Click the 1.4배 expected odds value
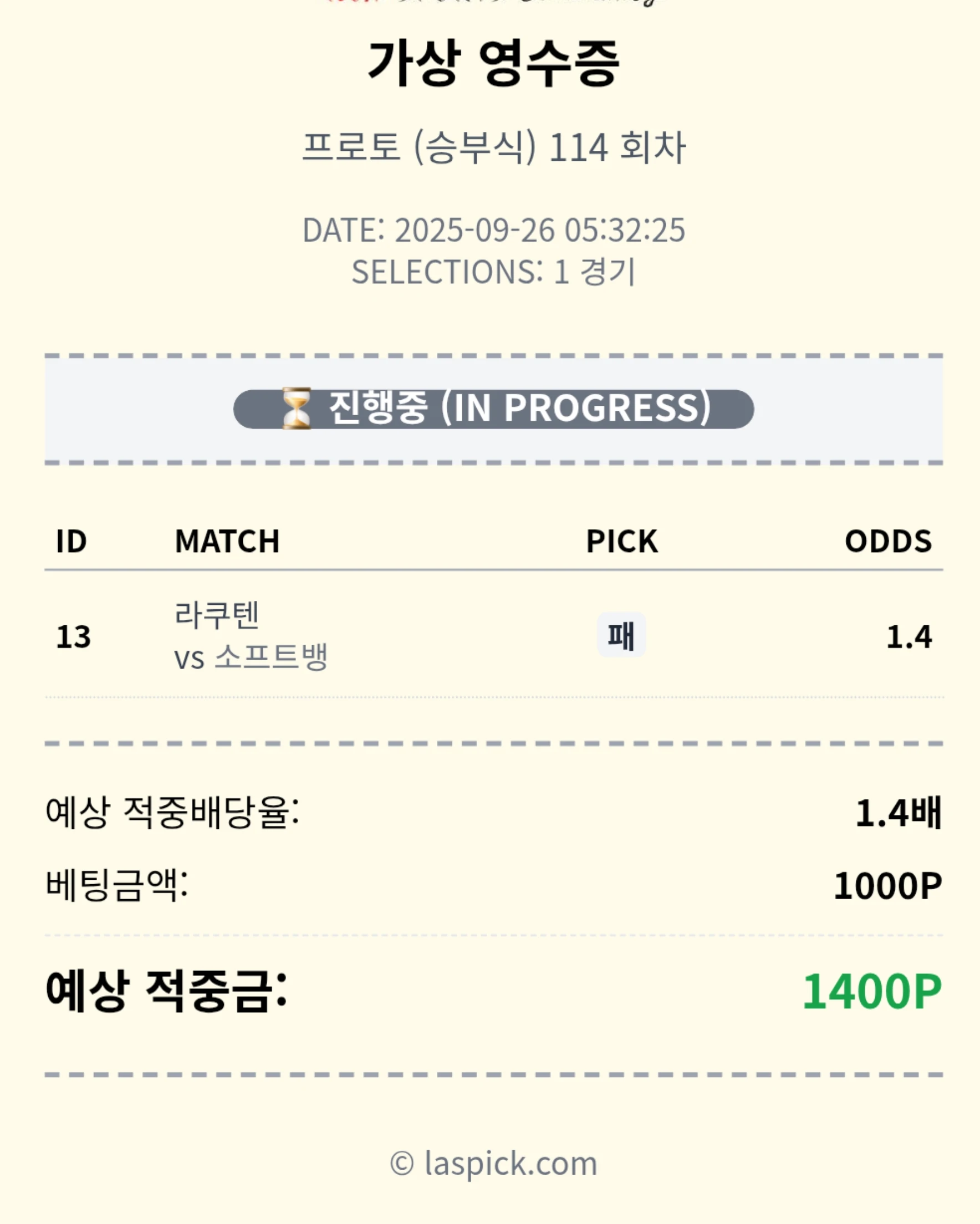 tap(898, 813)
